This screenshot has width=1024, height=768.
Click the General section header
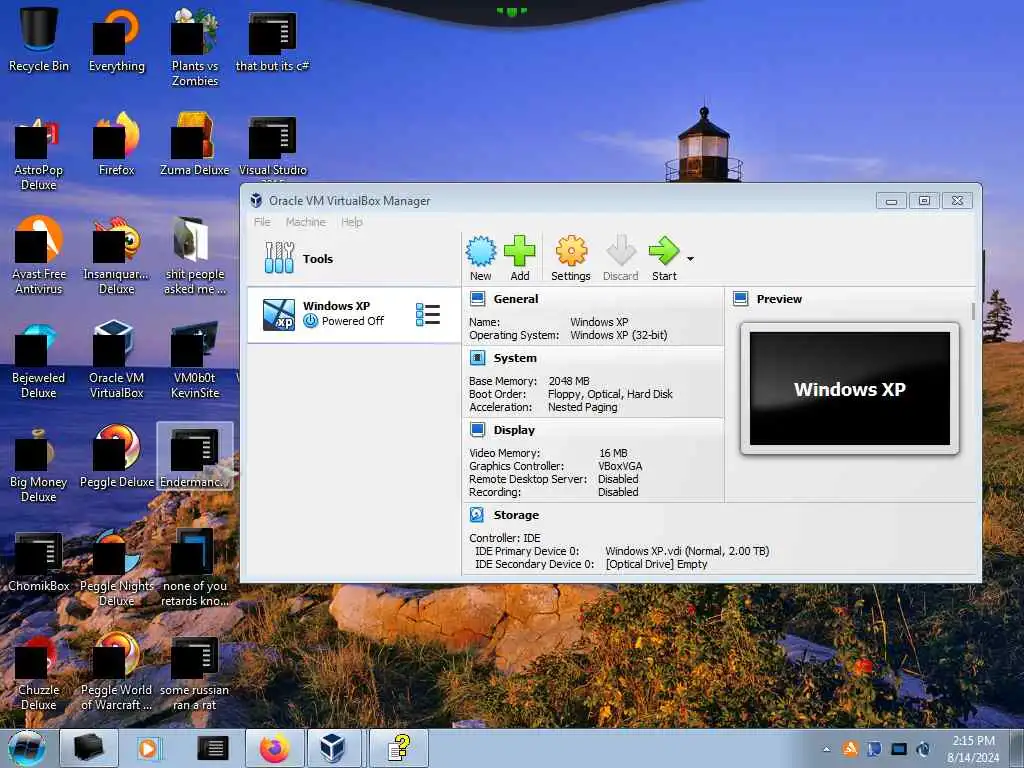tap(516, 299)
